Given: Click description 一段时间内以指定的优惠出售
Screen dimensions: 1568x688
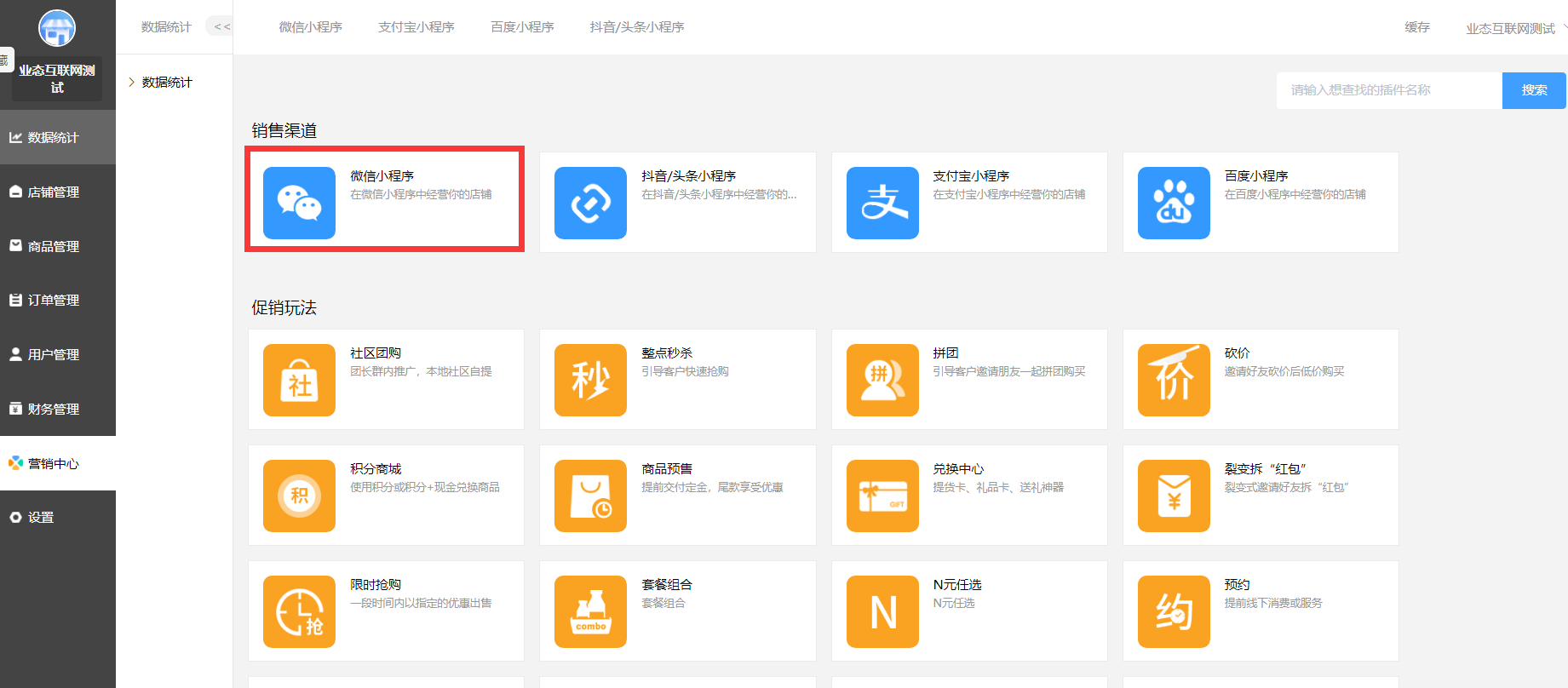Looking at the screenshot, I should [x=421, y=603].
